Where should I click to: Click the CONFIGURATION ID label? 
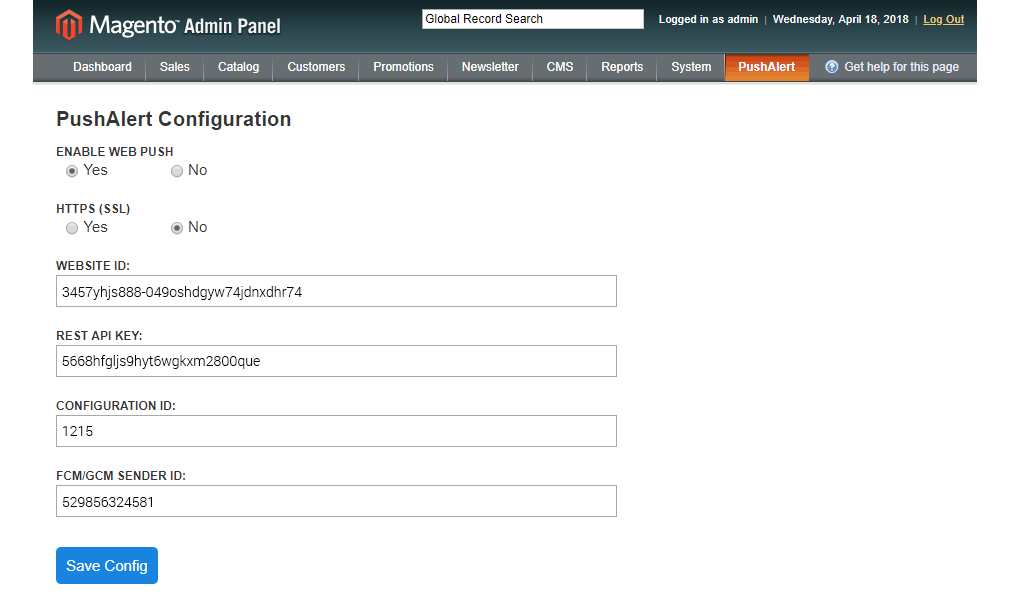(116, 406)
